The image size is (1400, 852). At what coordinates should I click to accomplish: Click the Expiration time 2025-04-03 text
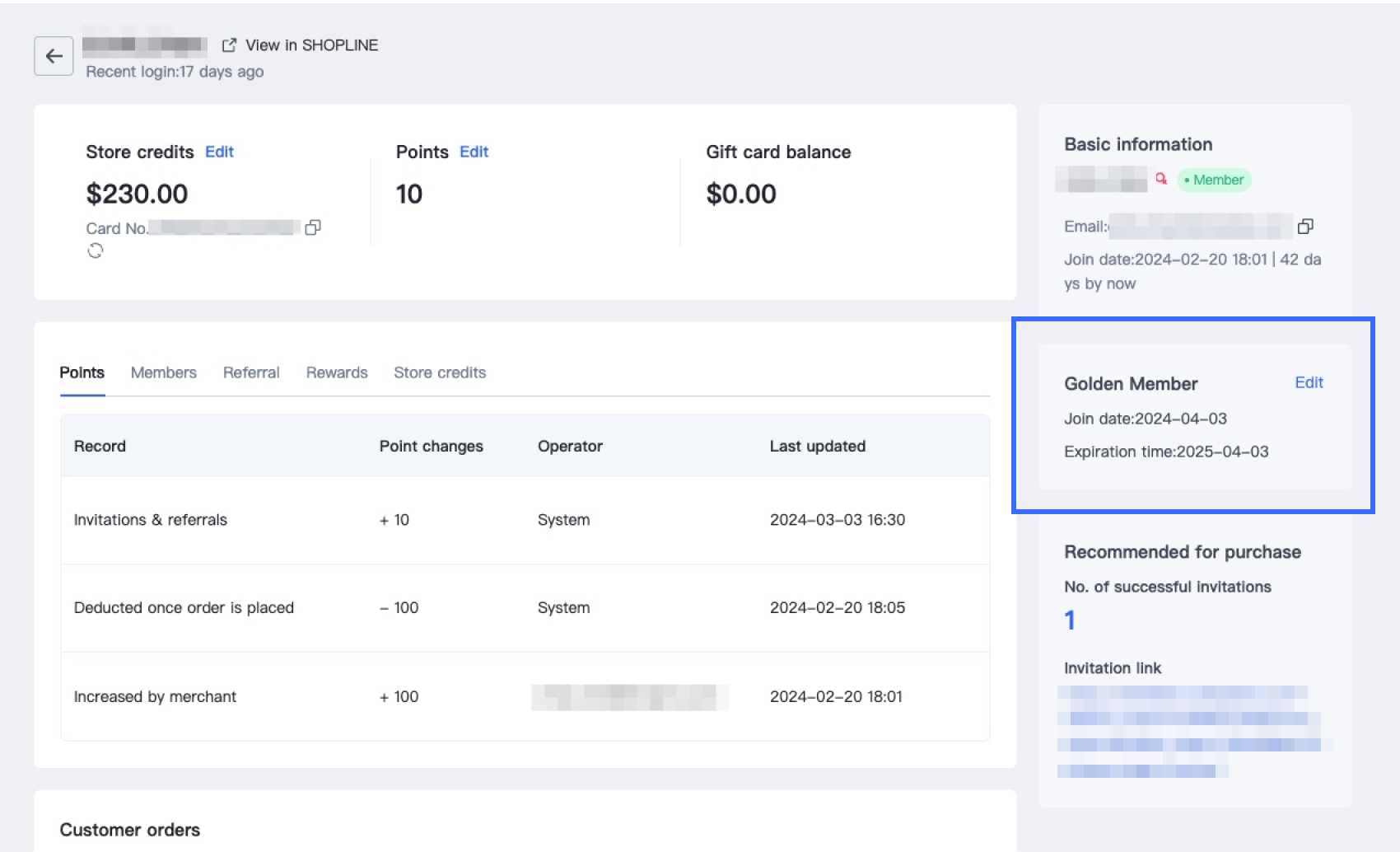(x=1166, y=452)
